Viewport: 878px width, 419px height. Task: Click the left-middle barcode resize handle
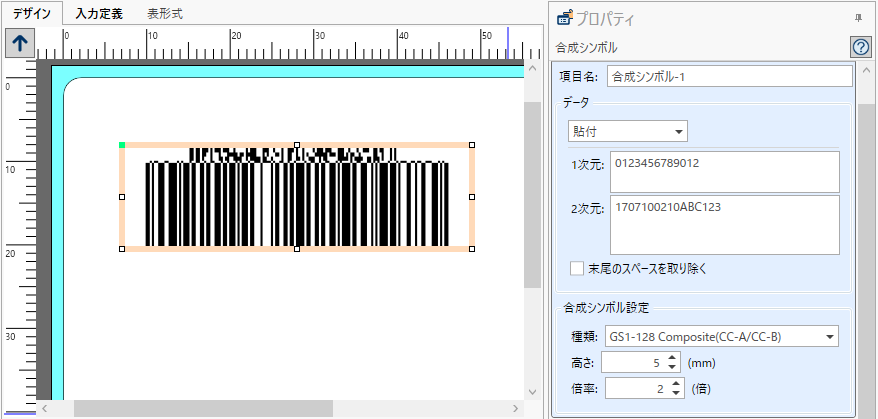pyautogui.click(x=122, y=197)
